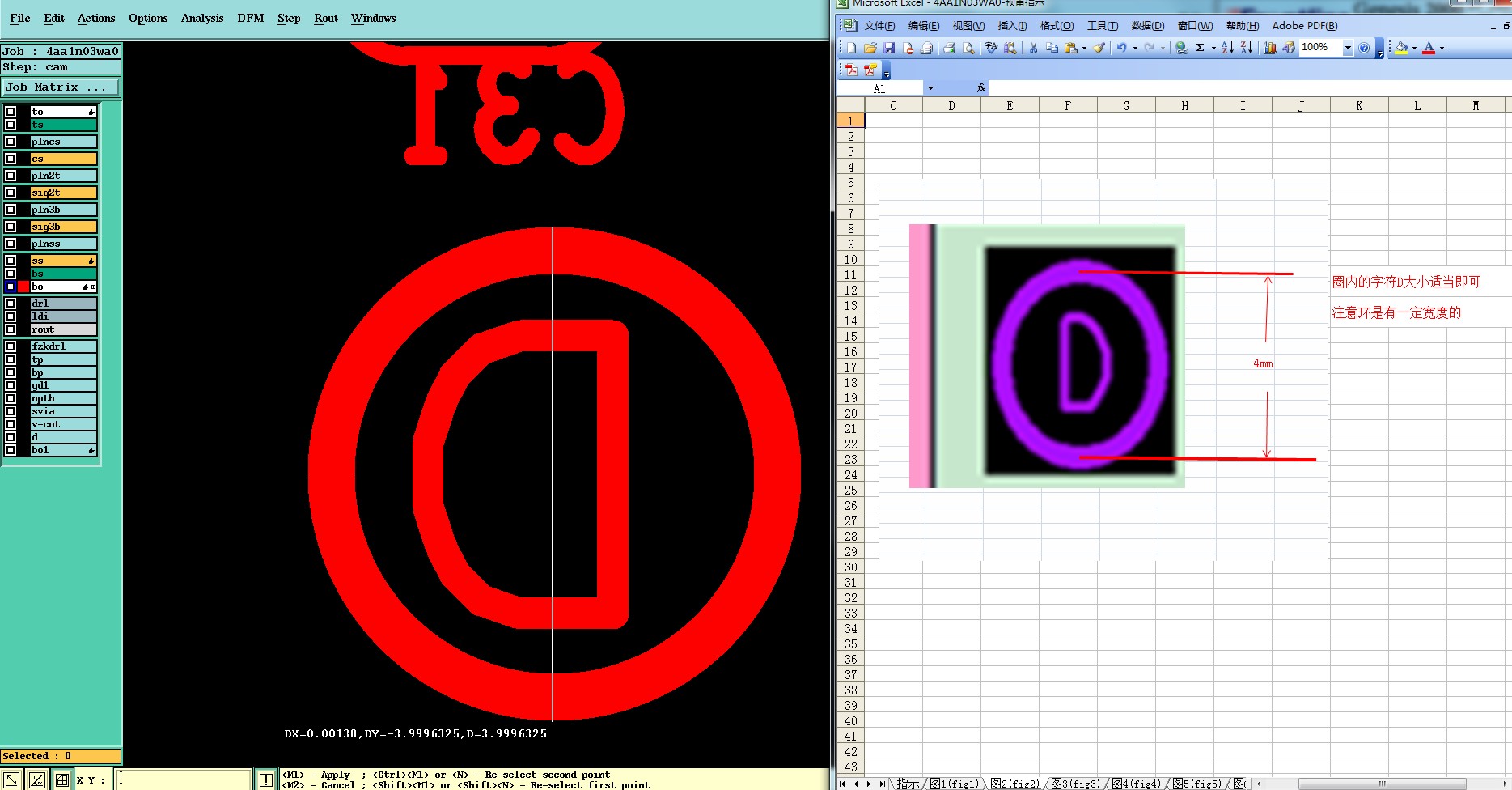Expand PDF toolbar options arrow

886,70
